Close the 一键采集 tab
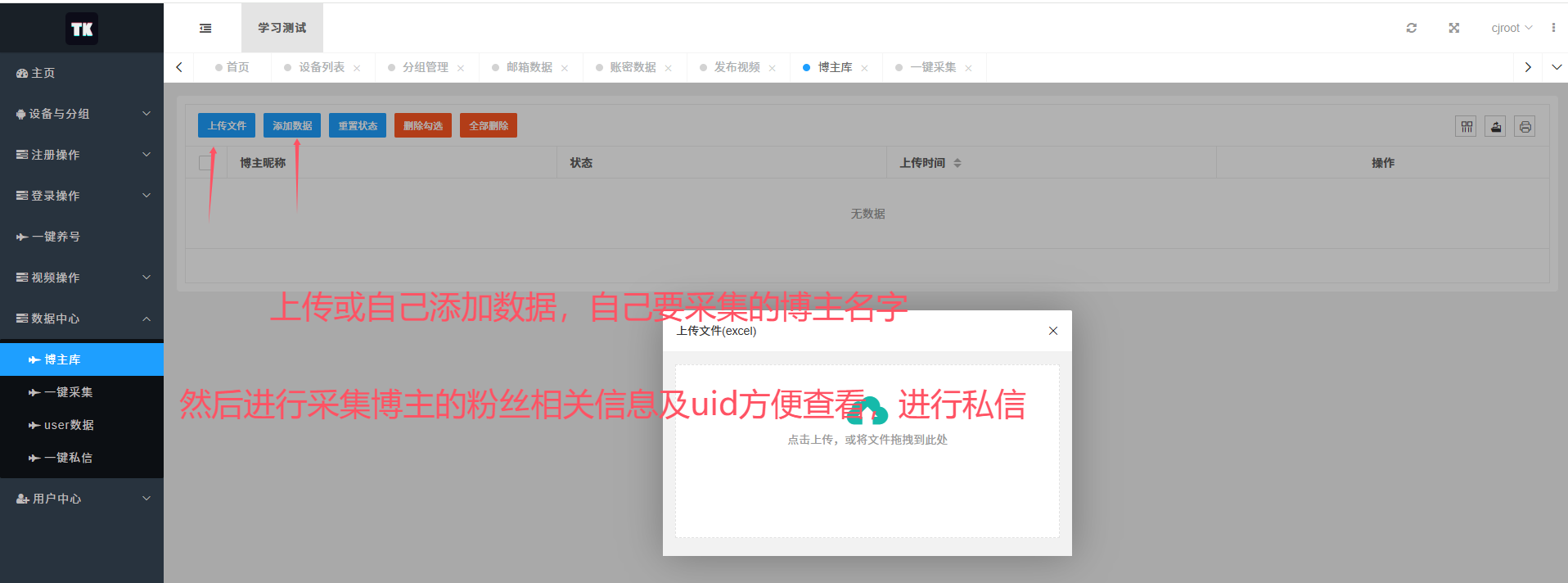This screenshot has width=1568, height=583. pos(969,68)
